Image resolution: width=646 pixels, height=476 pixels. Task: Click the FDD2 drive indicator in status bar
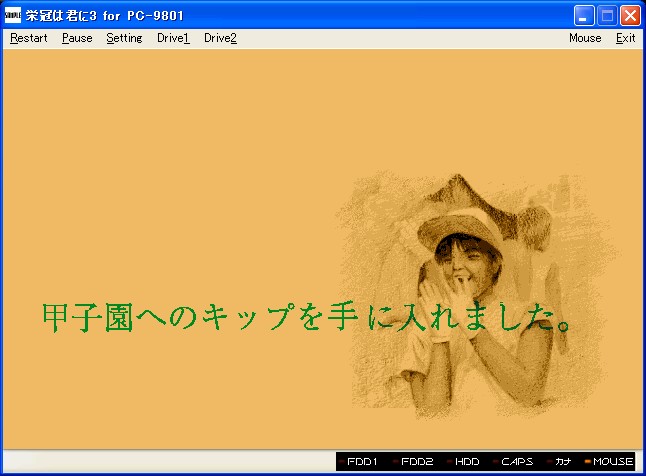click(x=416, y=462)
